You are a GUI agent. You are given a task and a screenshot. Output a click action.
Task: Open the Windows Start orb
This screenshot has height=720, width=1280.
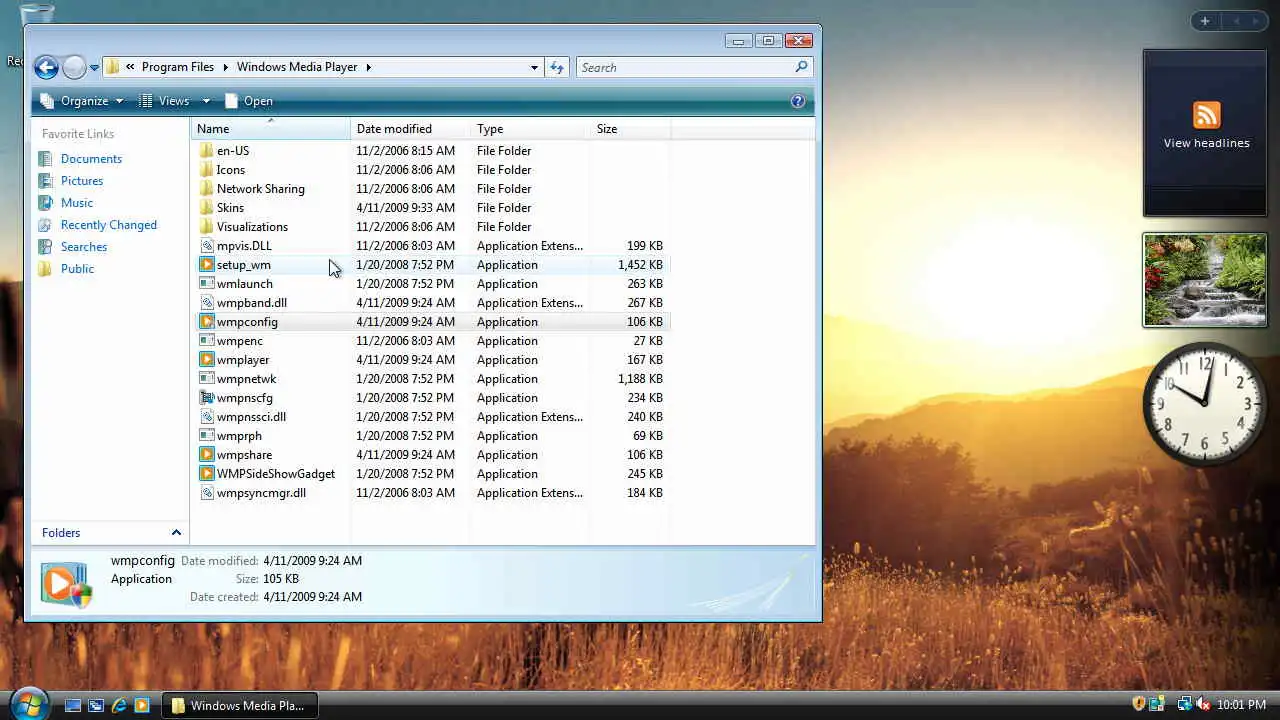pos(30,704)
